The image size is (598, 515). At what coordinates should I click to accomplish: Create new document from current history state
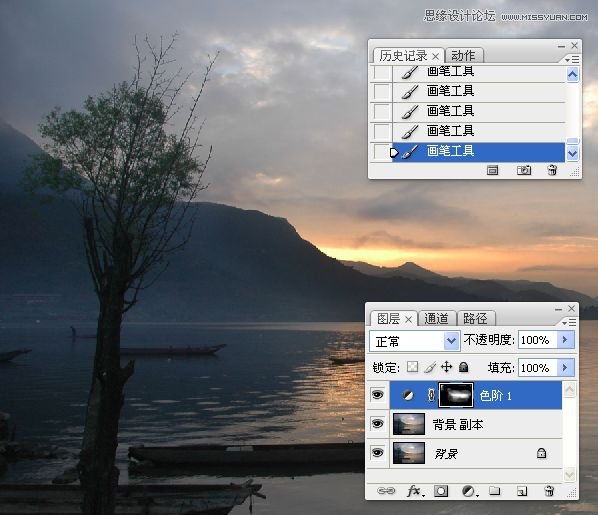(x=492, y=170)
